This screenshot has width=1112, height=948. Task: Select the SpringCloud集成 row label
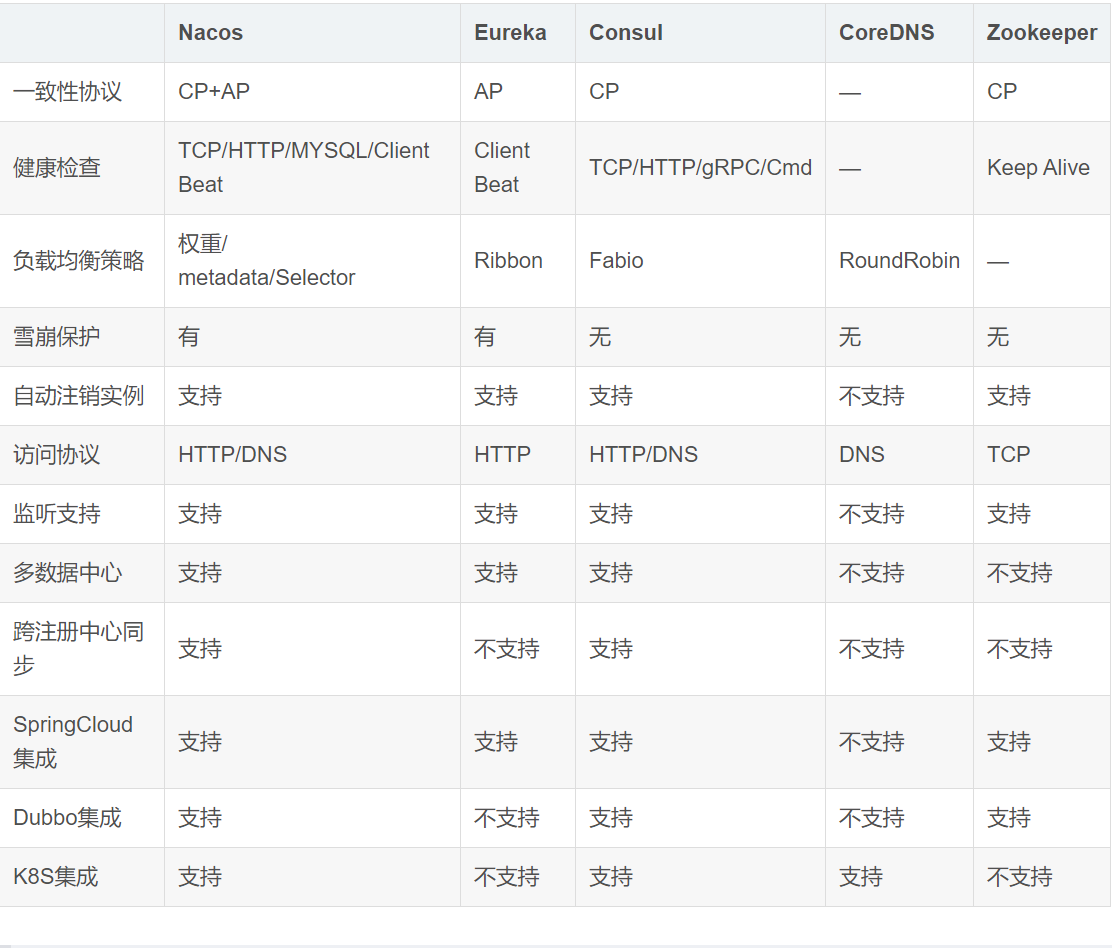(x=73, y=742)
